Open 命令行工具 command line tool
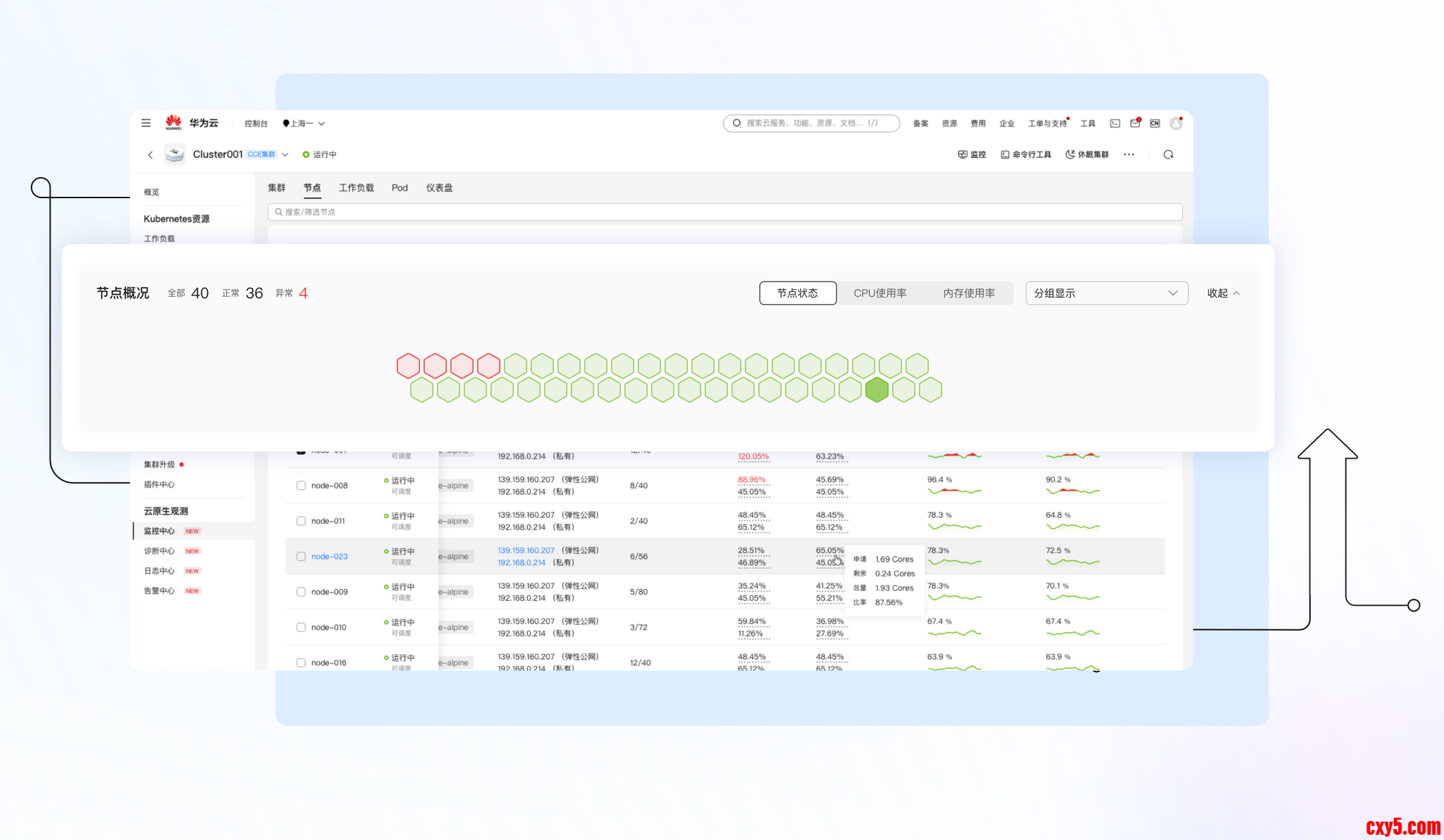The width and height of the screenshot is (1444, 840). pyautogui.click(x=1025, y=155)
